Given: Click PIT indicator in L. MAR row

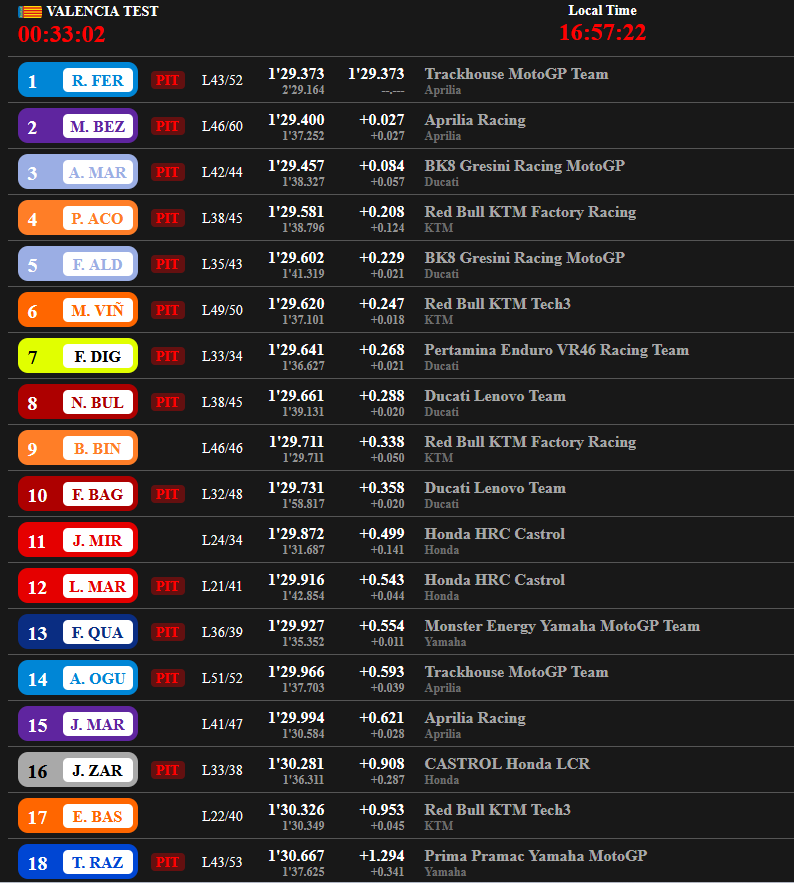Looking at the screenshot, I should 167,586.
